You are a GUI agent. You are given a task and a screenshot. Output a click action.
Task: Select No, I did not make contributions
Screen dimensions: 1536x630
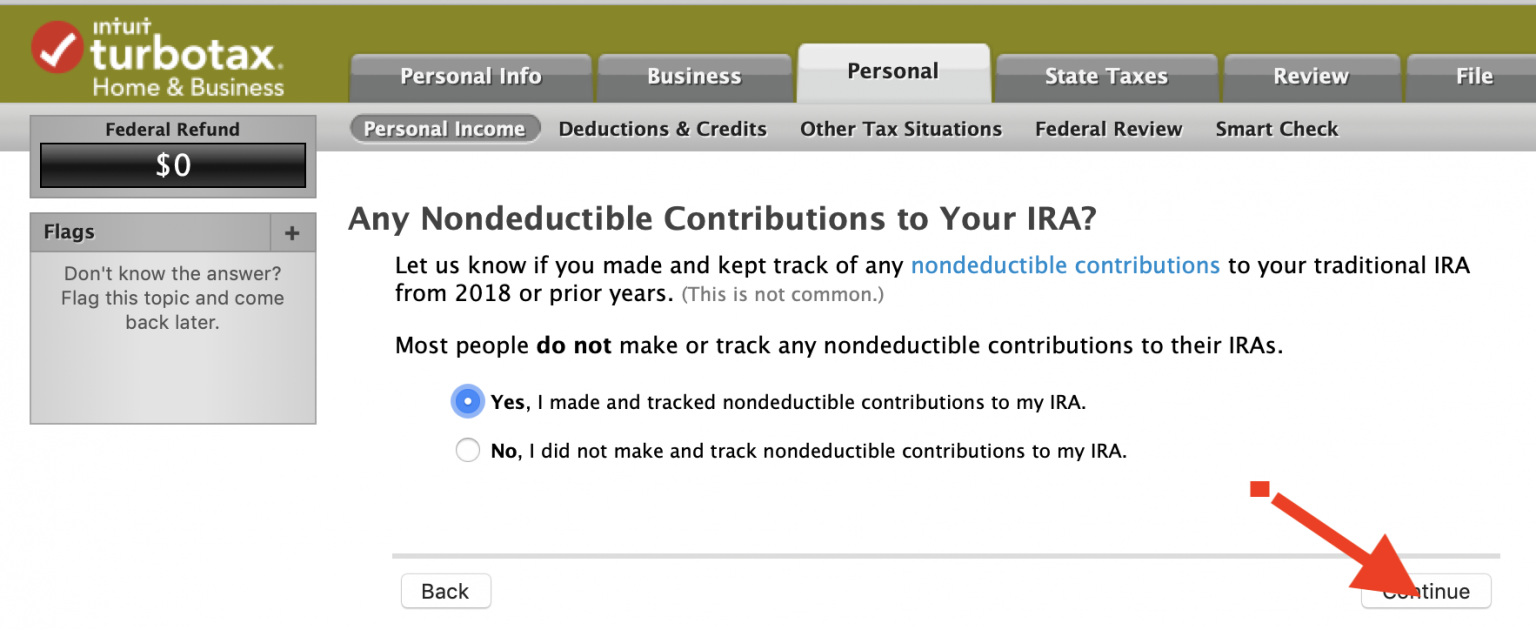point(467,451)
